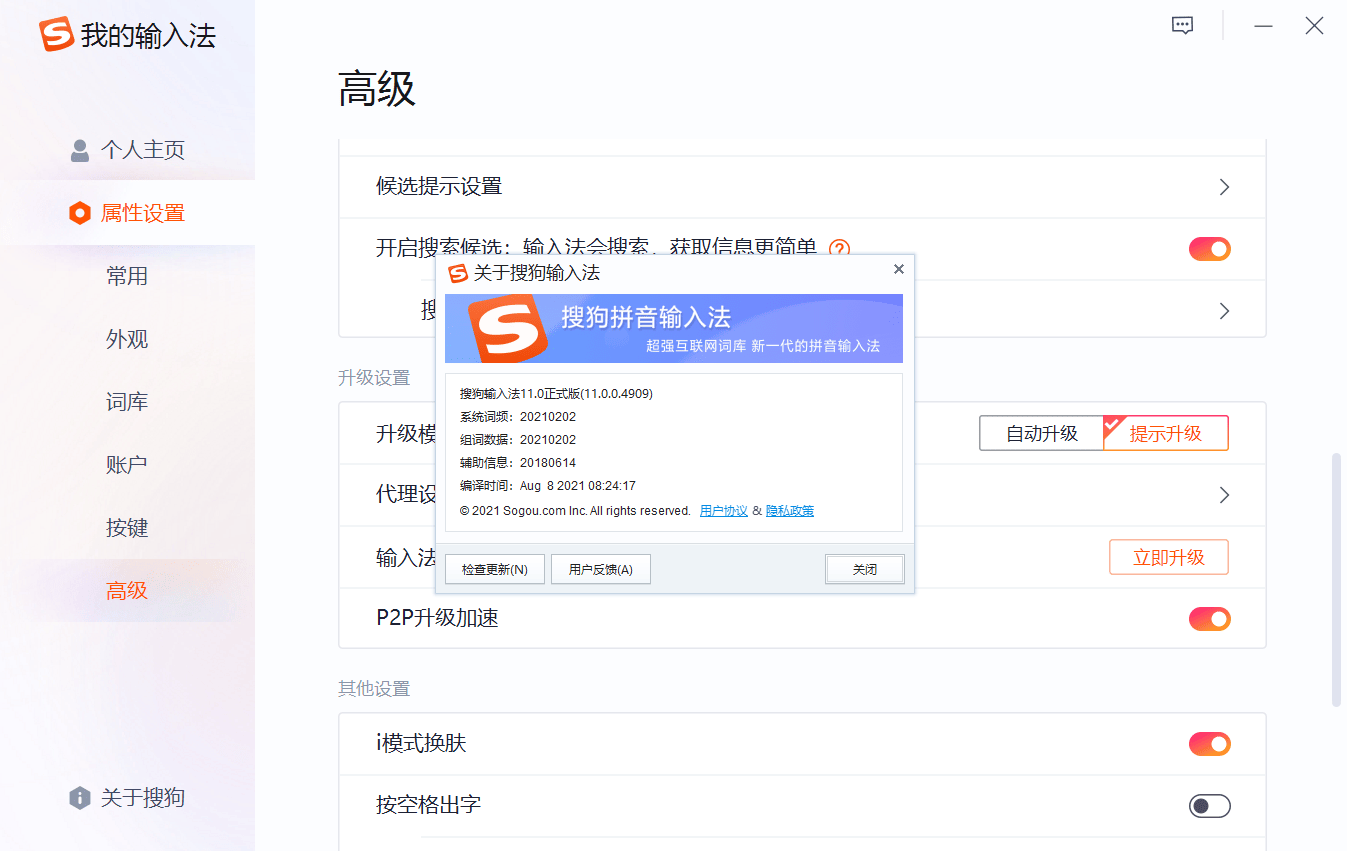Enable the 按空格出字 toggle
1347x851 pixels.
[x=1210, y=805]
